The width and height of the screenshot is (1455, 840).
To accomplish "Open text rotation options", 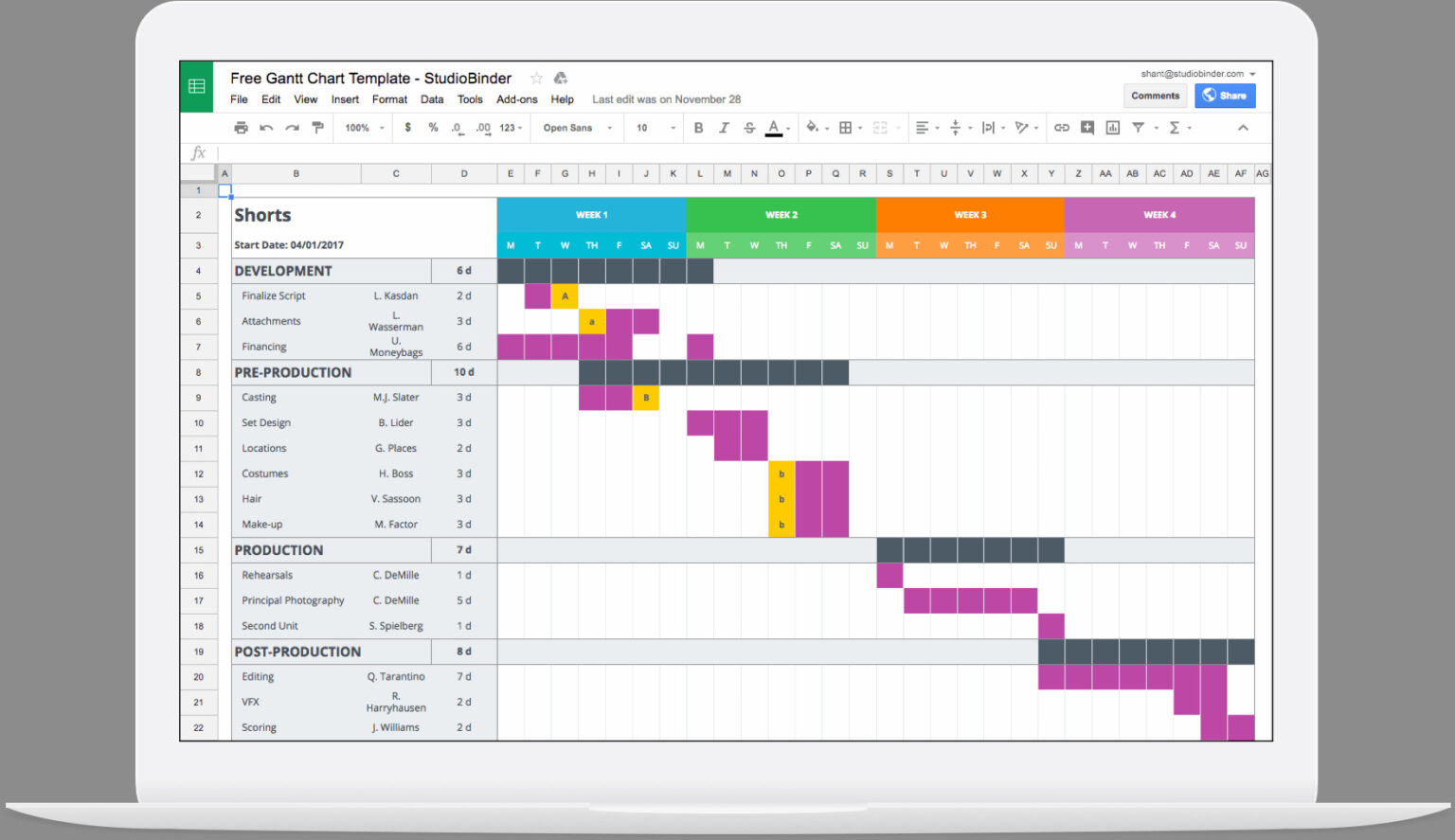I will (x=1021, y=128).
